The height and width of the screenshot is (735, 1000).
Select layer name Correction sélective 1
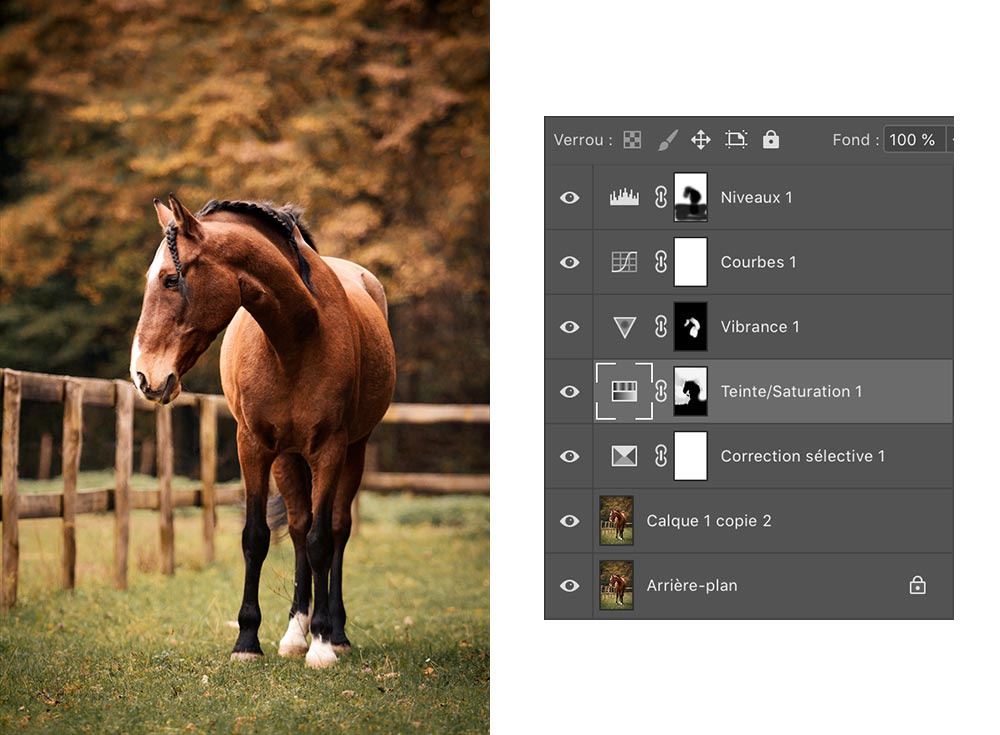click(802, 456)
